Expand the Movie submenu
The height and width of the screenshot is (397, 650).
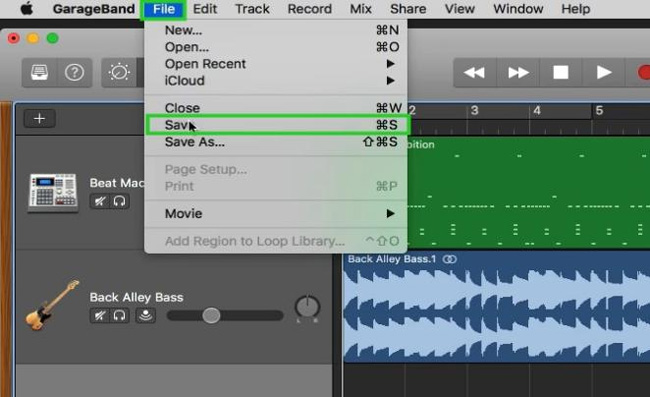click(x=276, y=214)
